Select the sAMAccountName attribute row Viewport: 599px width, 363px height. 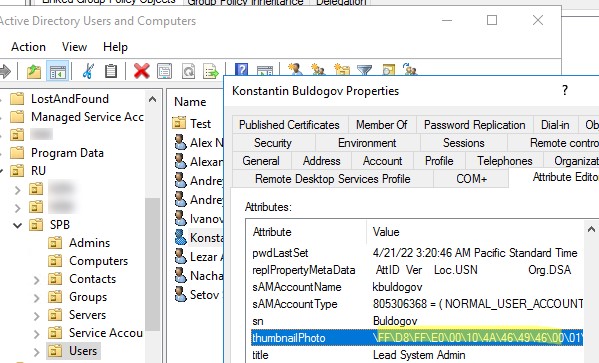click(x=417, y=287)
